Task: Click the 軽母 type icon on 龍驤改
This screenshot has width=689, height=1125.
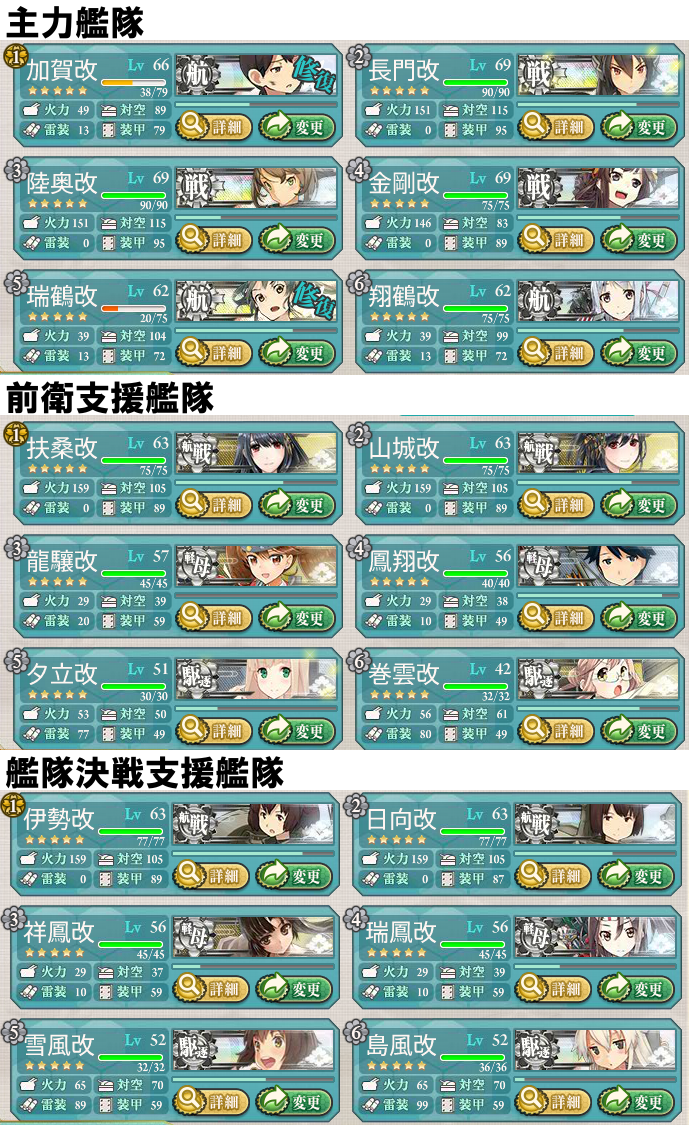Action: point(195,565)
